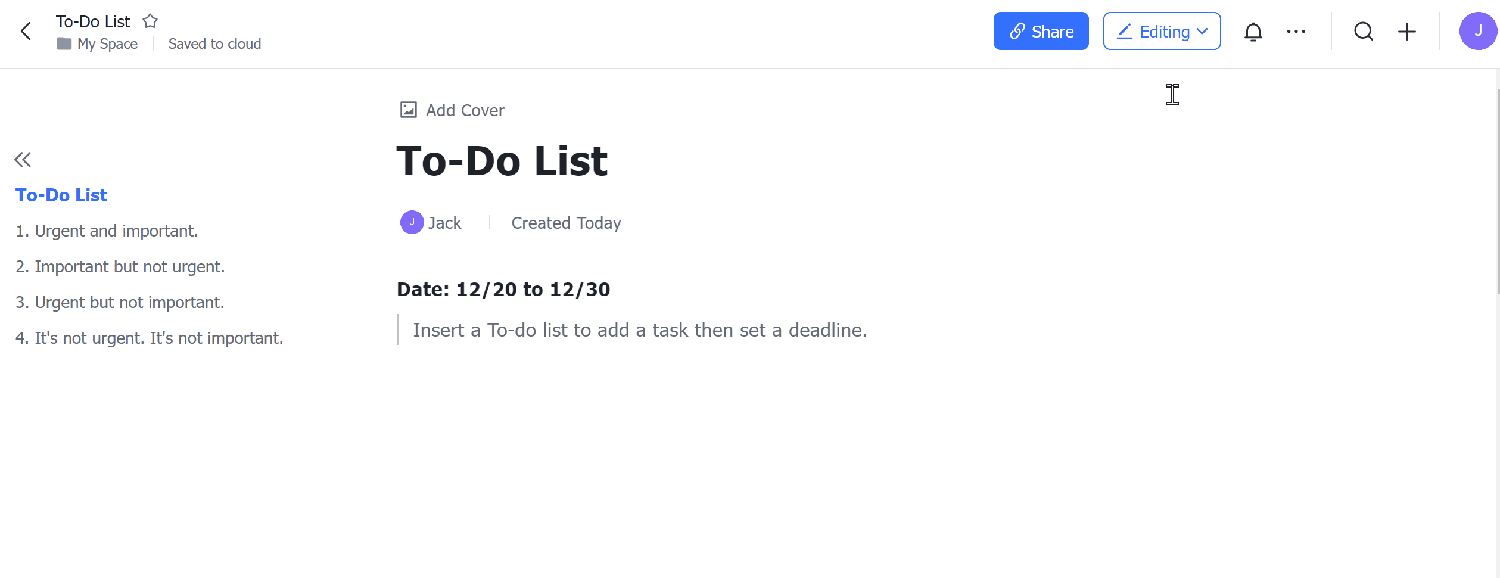The image size is (1500, 578).
Task: Select the 'It's not urgent' outline item
Action: (149, 338)
